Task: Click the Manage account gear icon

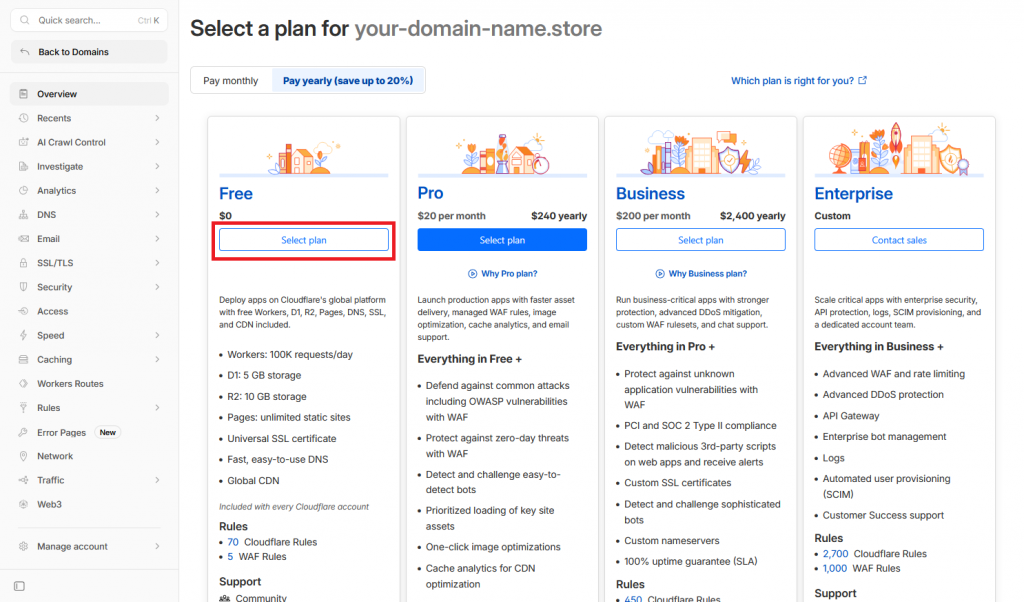Action: coord(24,547)
